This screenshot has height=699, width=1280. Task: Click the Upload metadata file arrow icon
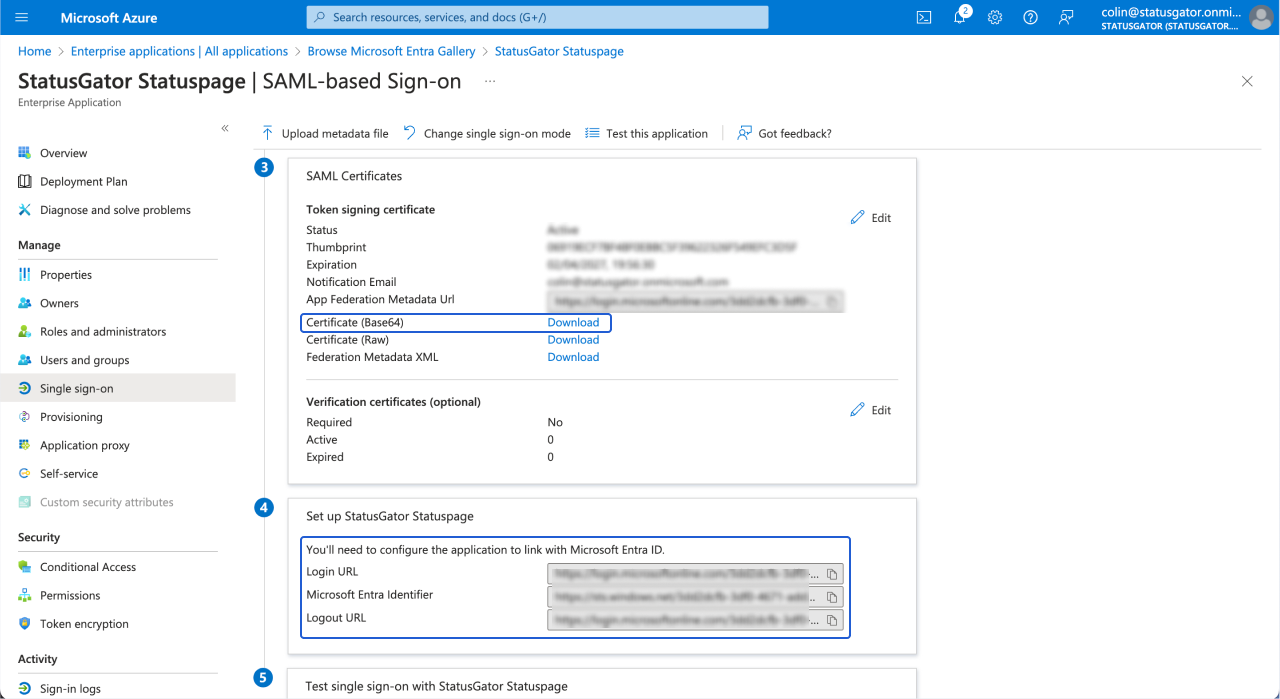[267, 133]
